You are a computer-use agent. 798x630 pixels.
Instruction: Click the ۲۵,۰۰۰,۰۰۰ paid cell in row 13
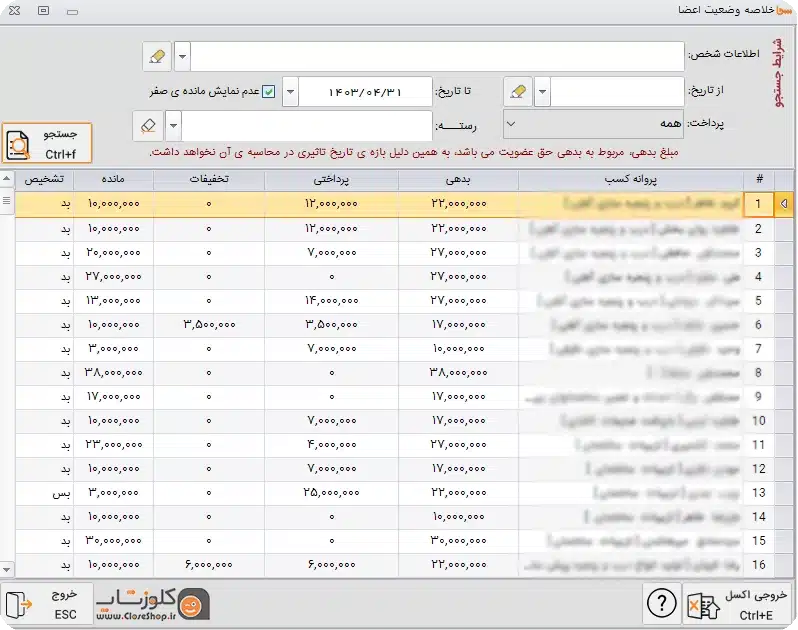point(331,493)
